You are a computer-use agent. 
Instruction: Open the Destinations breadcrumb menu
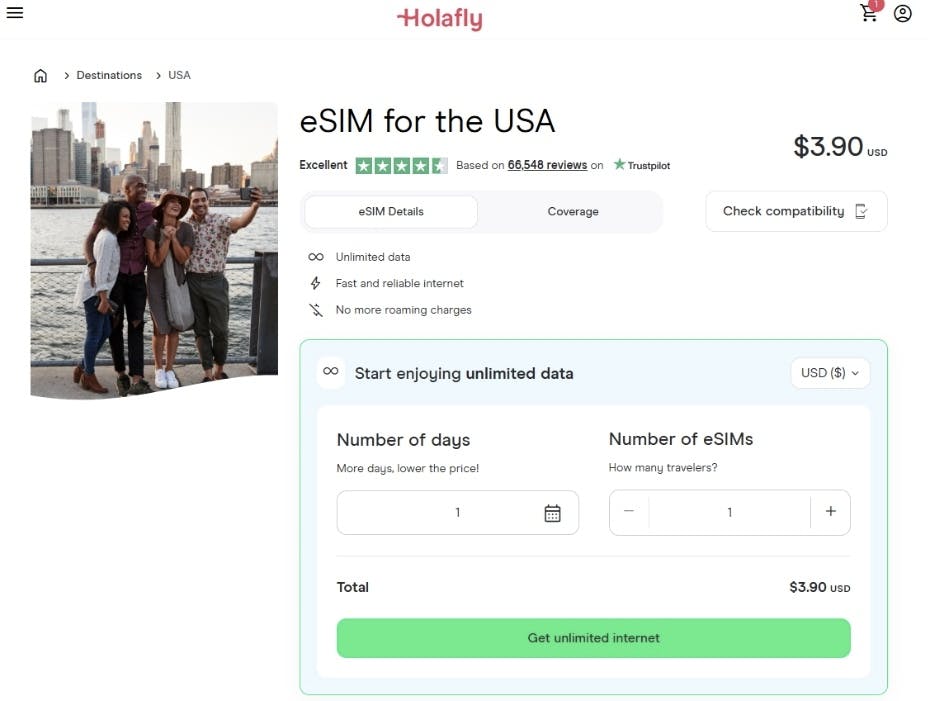pyautogui.click(x=108, y=74)
